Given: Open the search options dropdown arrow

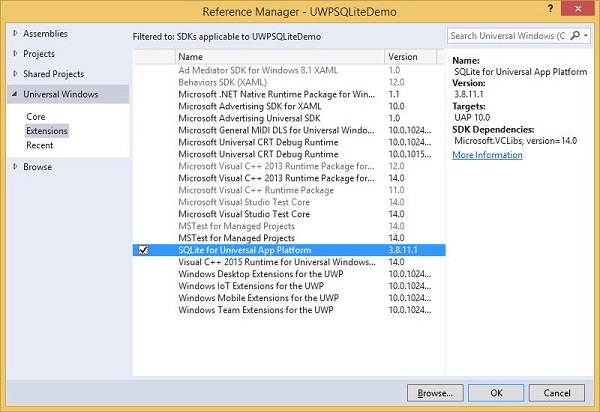Looking at the screenshot, I should (585, 36).
